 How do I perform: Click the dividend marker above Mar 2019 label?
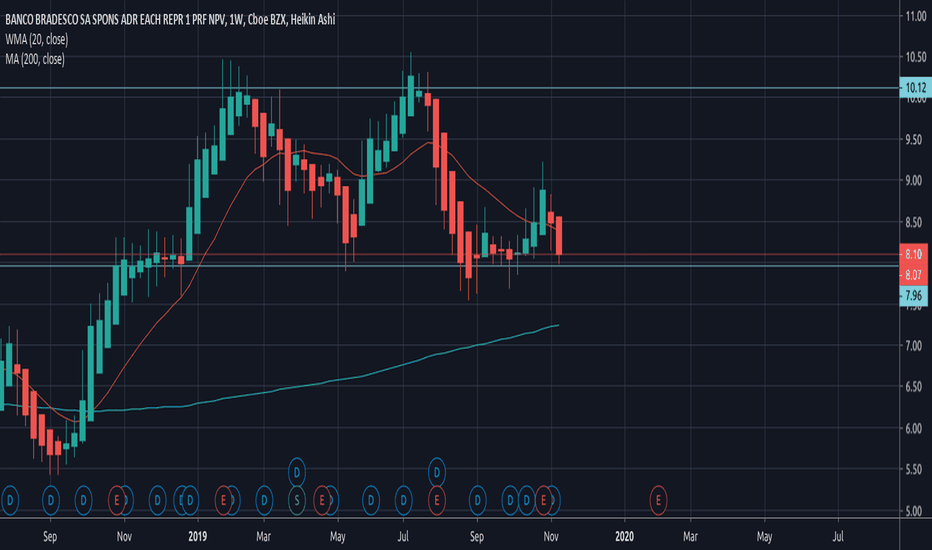point(264,501)
